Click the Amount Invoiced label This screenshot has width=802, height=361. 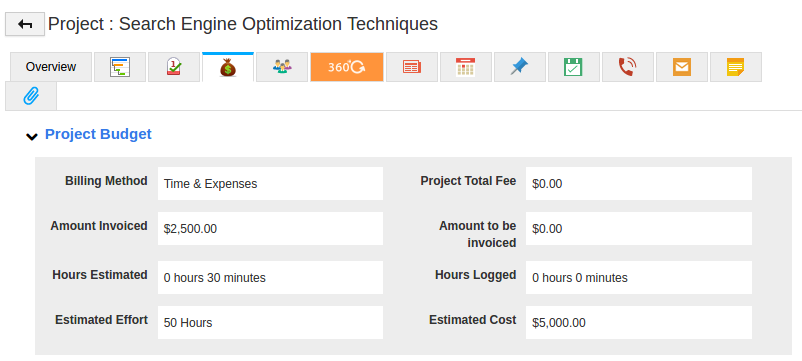coord(99,226)
